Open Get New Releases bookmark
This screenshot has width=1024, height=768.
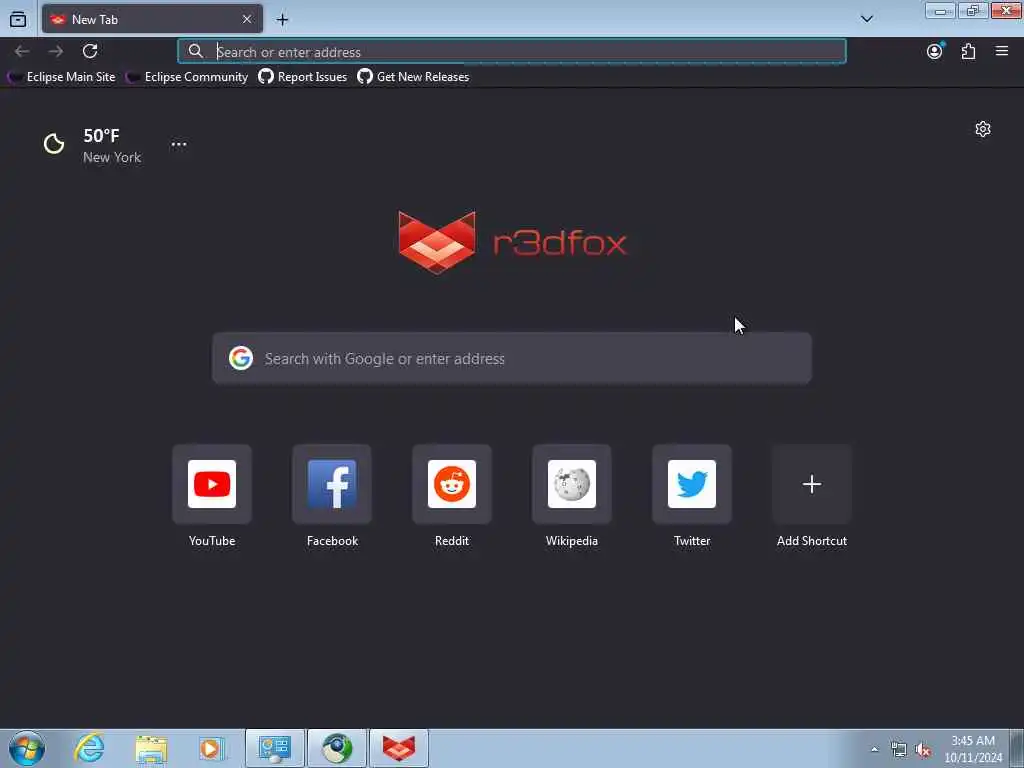(x=413, y=77)
